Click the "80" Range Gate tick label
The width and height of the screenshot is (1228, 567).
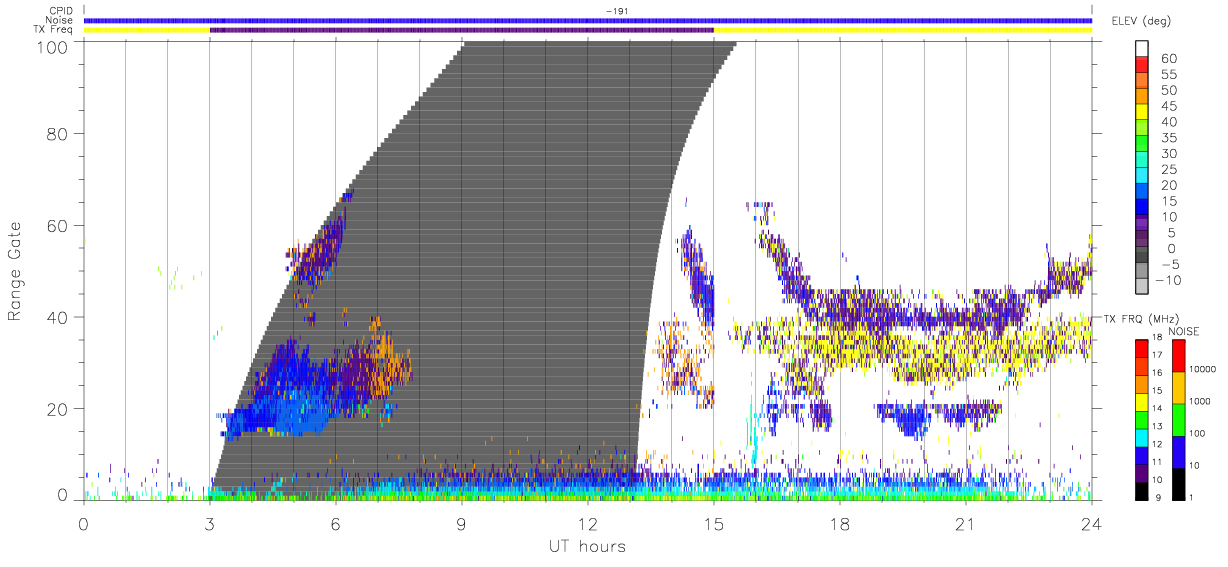pos(59,134)
